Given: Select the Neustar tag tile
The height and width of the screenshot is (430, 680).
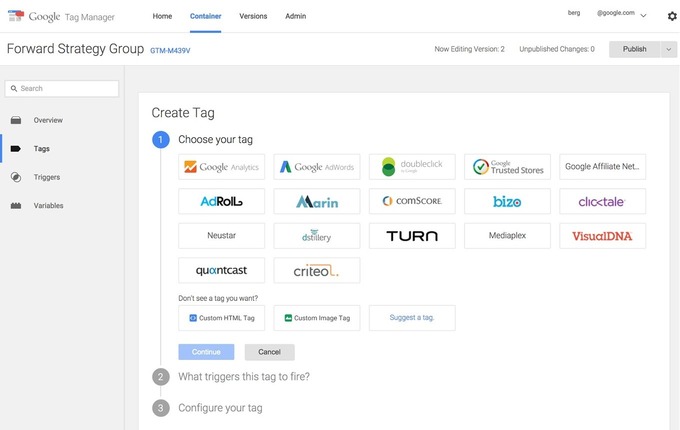Looking at the screenshot, I should 222,236.
